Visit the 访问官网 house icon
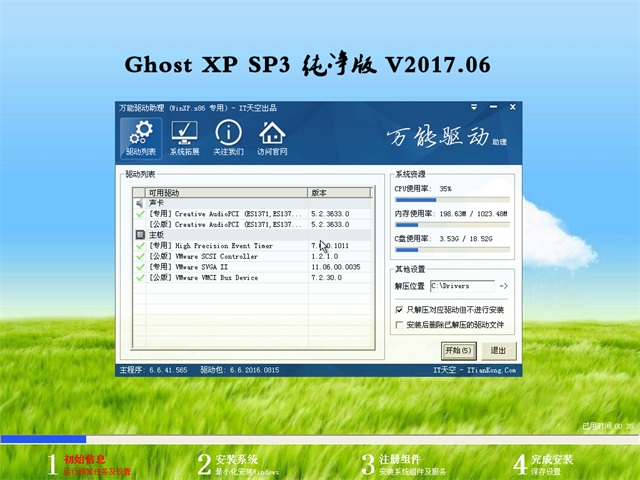 point(272,138)
